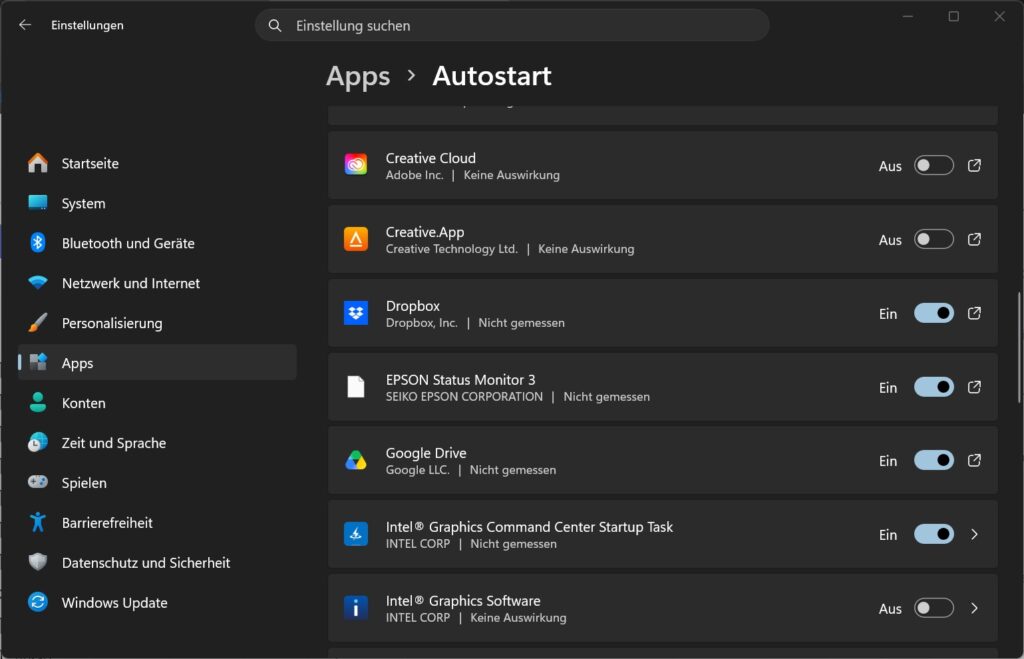The width and height of the screenshot is (1024, 659).
Task: Turn on Intel Graphics Software toggle
Action: coord(934,608)
